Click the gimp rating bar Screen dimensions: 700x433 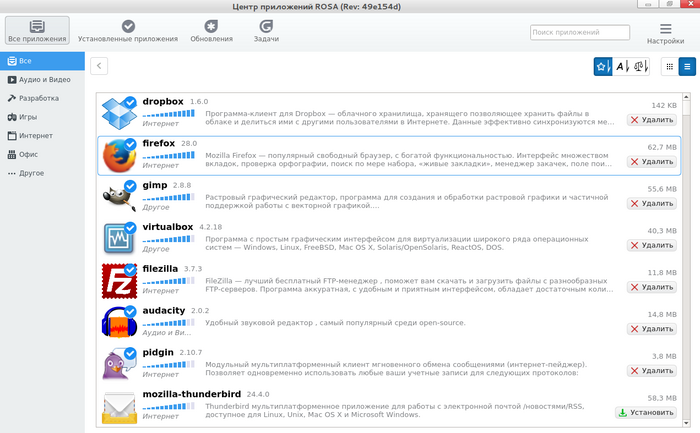(169, 197)
